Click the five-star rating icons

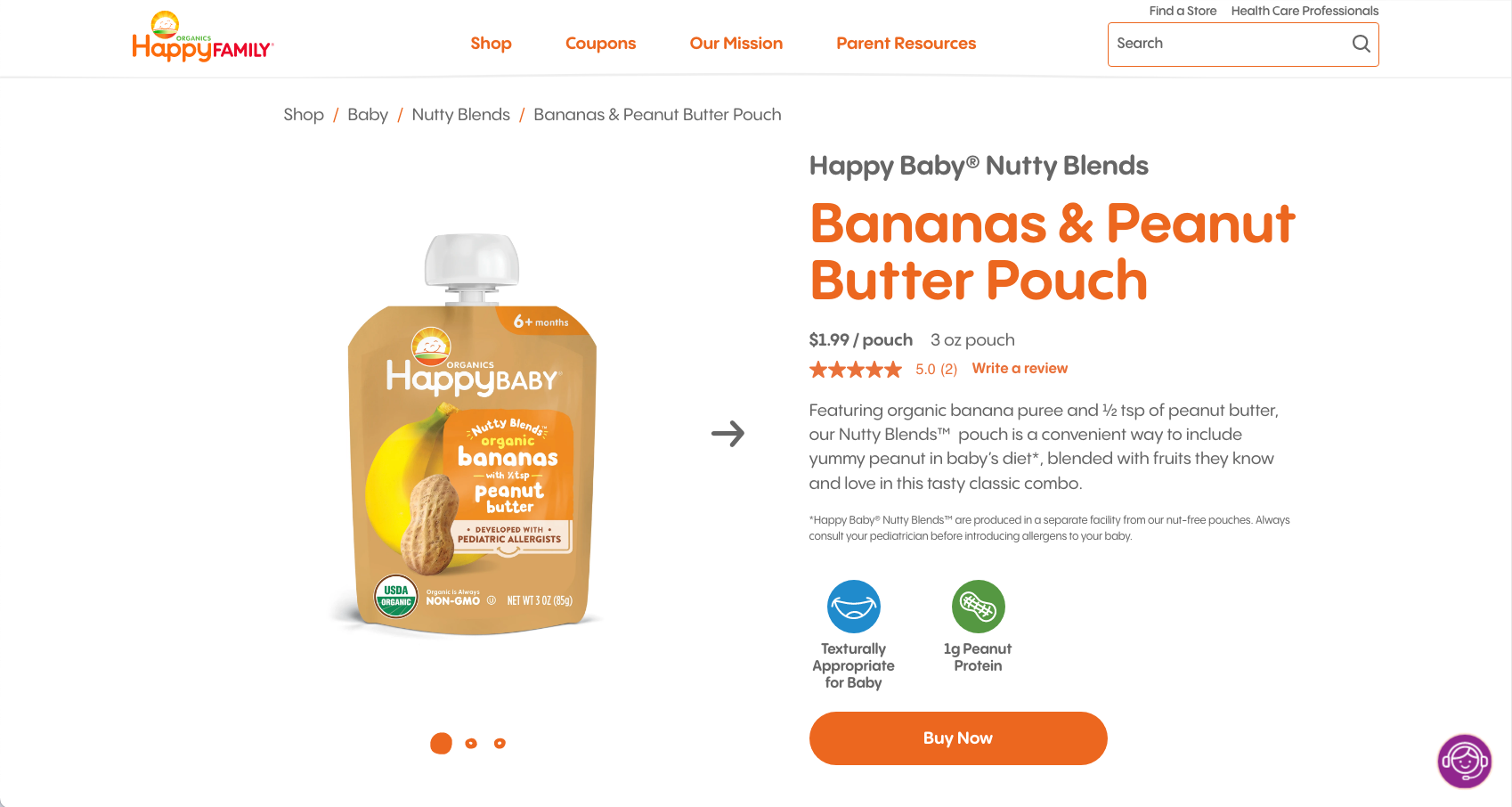click(855, 369)
